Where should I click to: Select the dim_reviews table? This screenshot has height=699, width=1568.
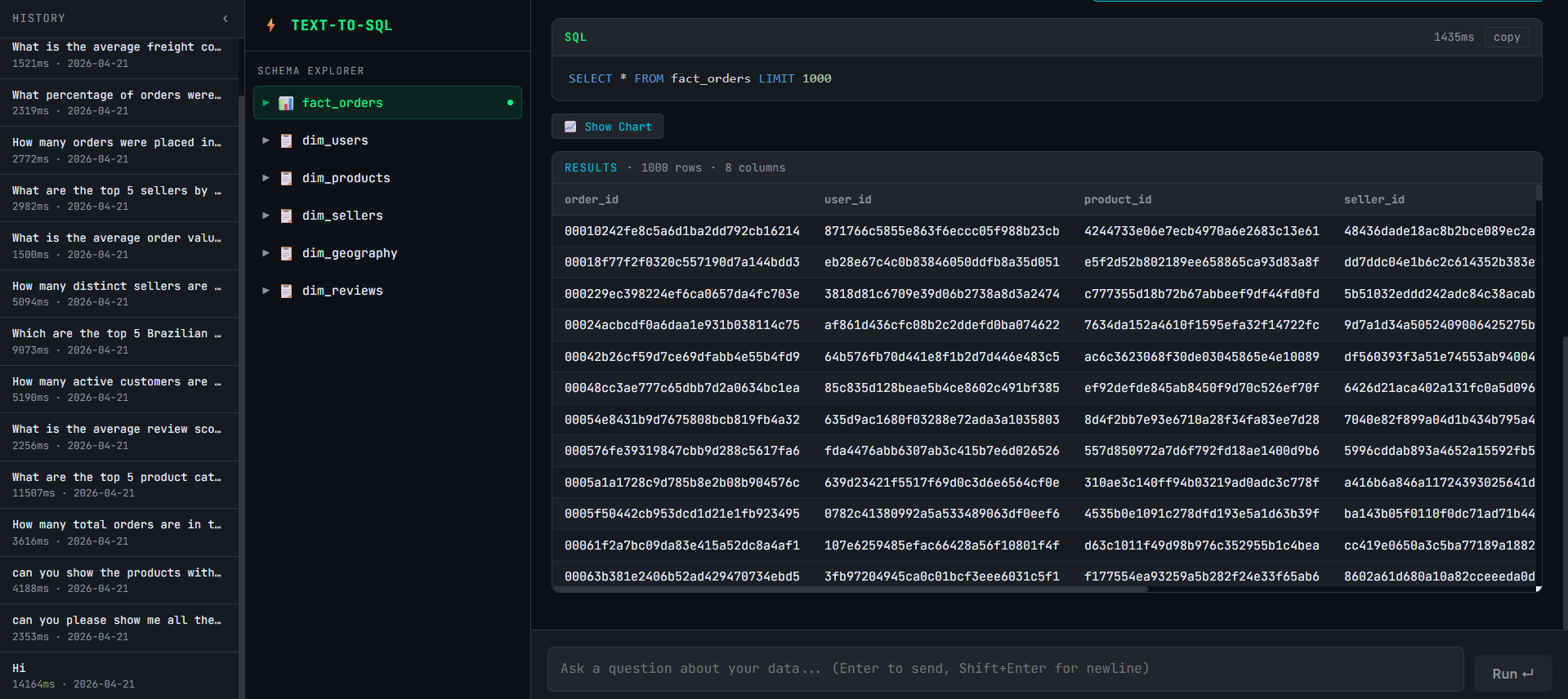(387, 291)
